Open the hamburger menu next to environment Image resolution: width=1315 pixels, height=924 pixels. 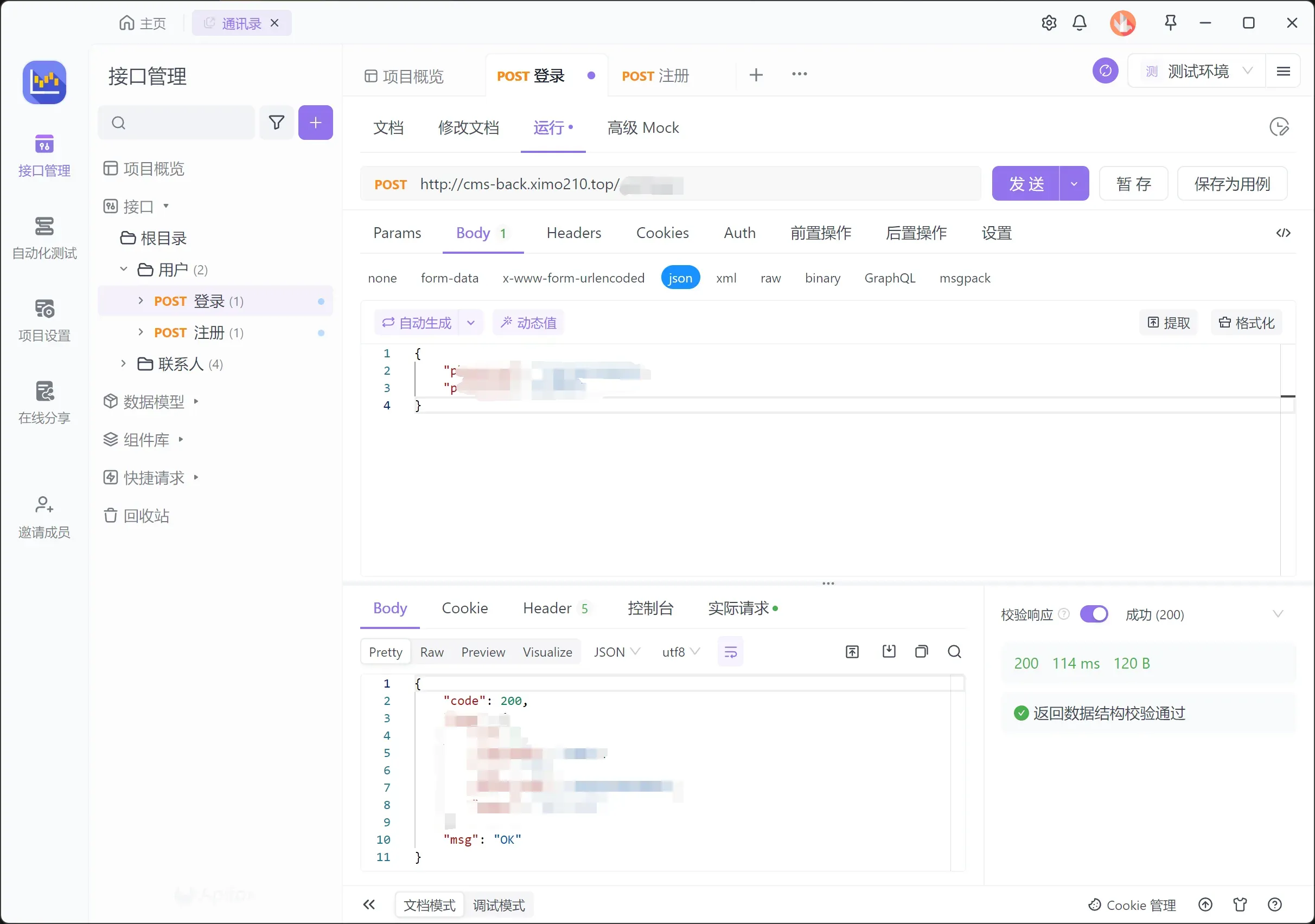coord(1284,71)
